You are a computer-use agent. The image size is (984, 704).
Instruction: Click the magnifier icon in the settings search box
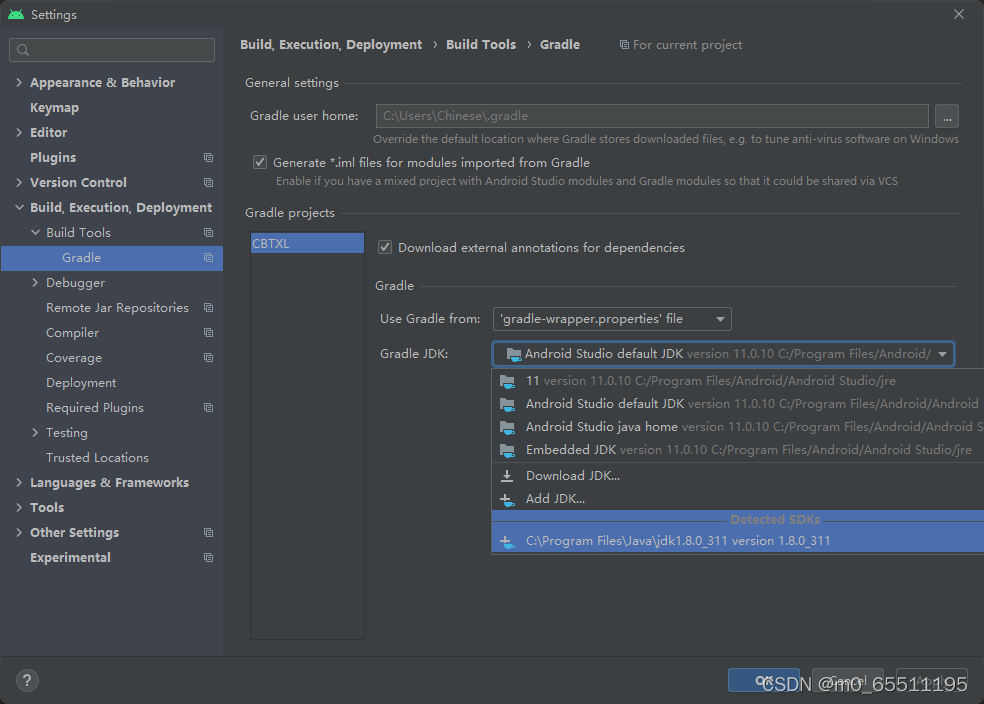point(22,49)
